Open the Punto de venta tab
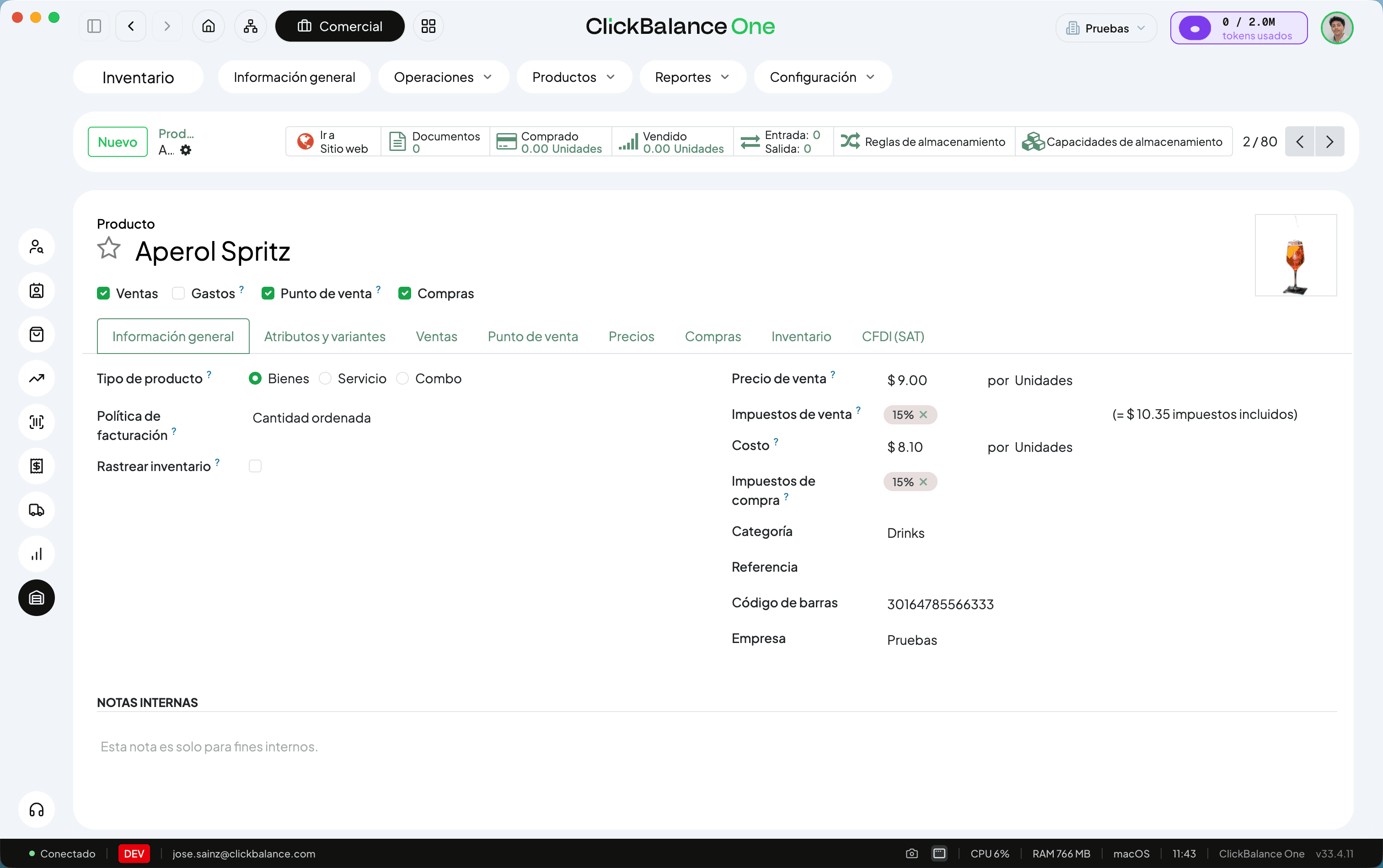 point(532,337)
